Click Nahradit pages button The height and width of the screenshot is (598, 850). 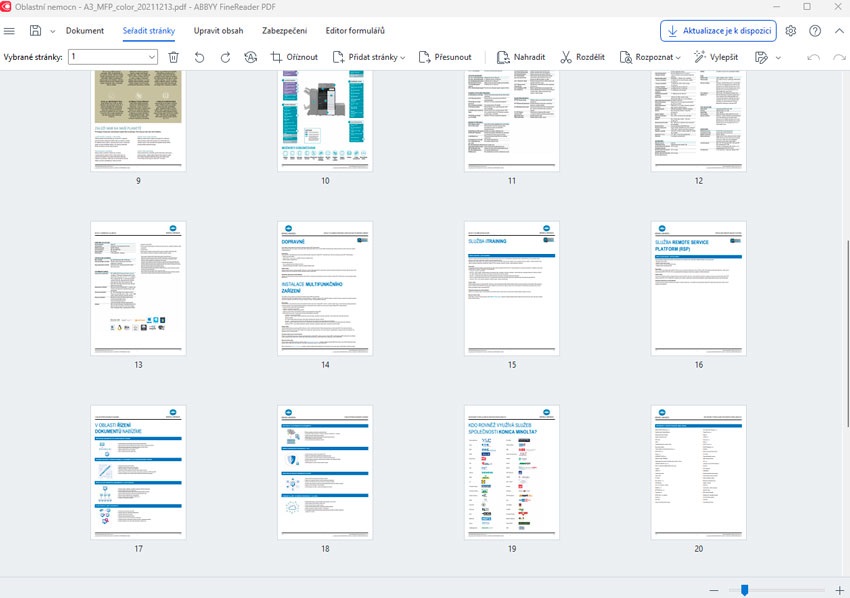pos(521,57)
